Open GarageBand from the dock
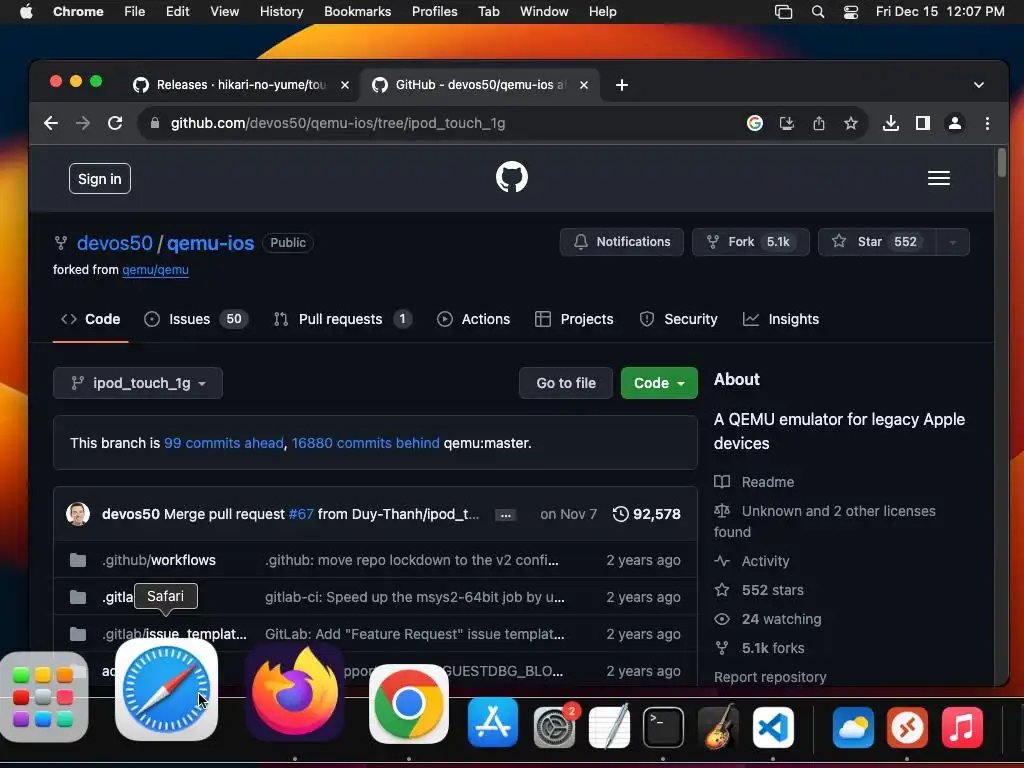 [x=718, y=727]
